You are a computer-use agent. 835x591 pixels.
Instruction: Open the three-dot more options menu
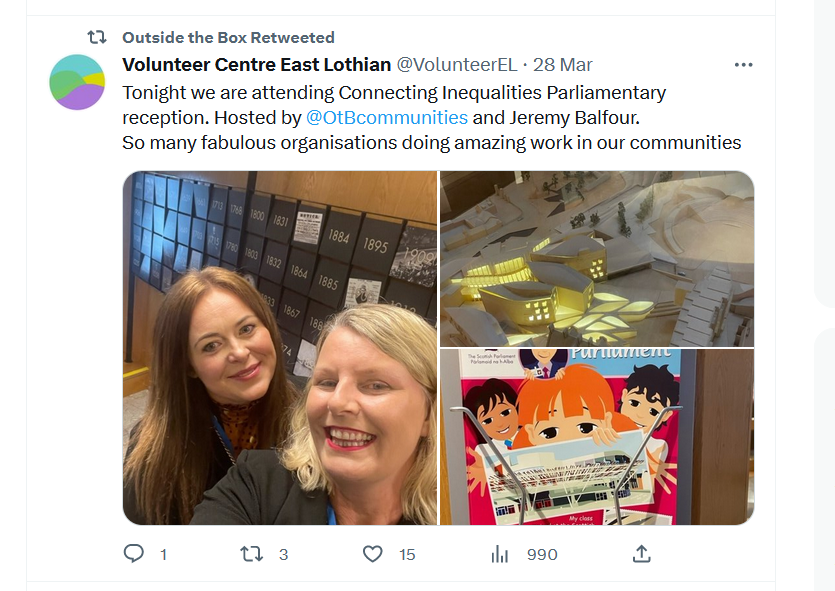[743, 65]
